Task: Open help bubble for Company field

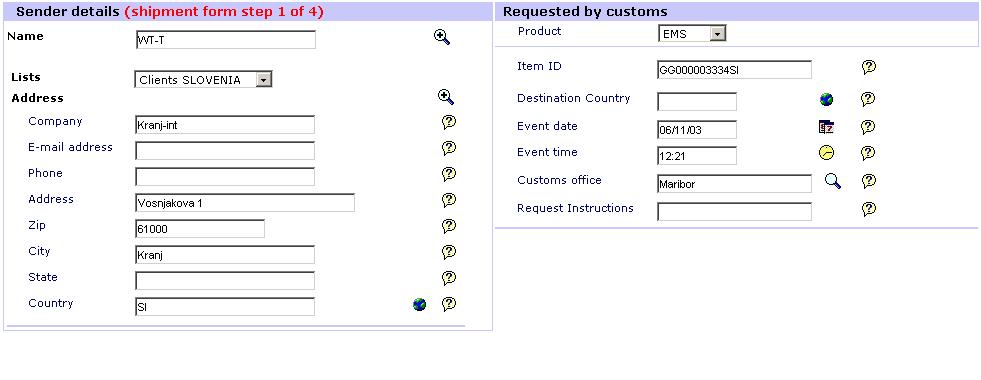Action: click(x=449, y=122)
